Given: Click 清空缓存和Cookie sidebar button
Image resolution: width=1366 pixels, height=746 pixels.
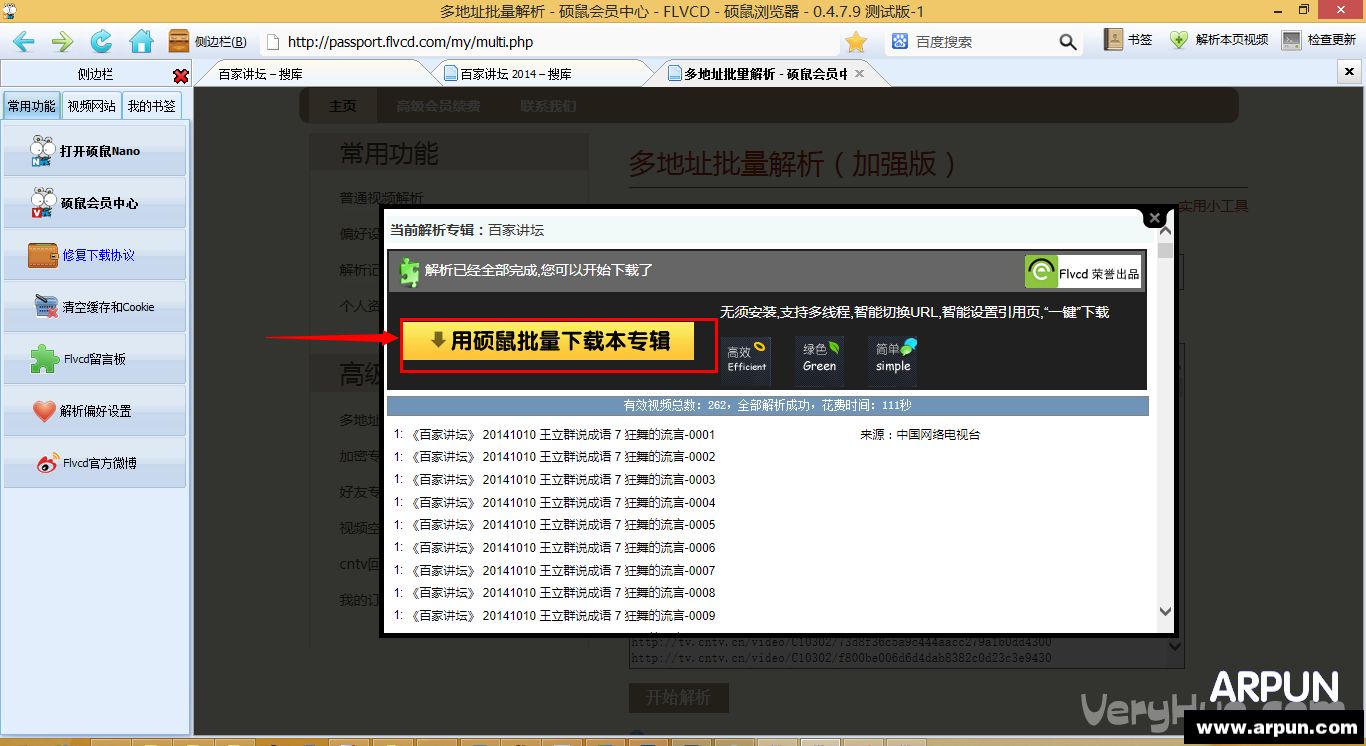Looking at the screenshot, I should pyautogui.click(x=95, y=307).
